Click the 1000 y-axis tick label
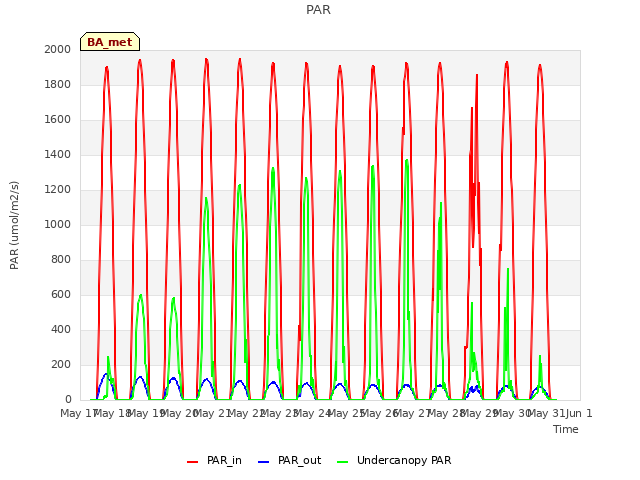The height and width of the screenshot is (480, 640). coord(58,224)
